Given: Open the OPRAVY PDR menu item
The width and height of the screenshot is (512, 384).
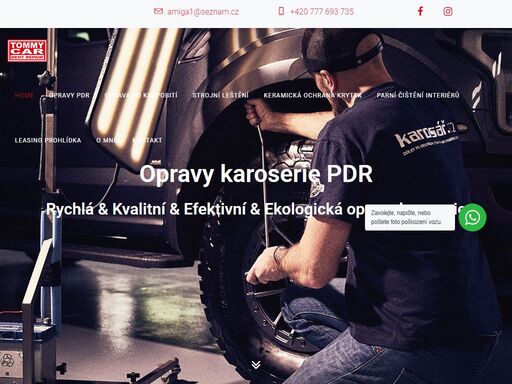Looking at the screenshot, I should coord(69,95).
